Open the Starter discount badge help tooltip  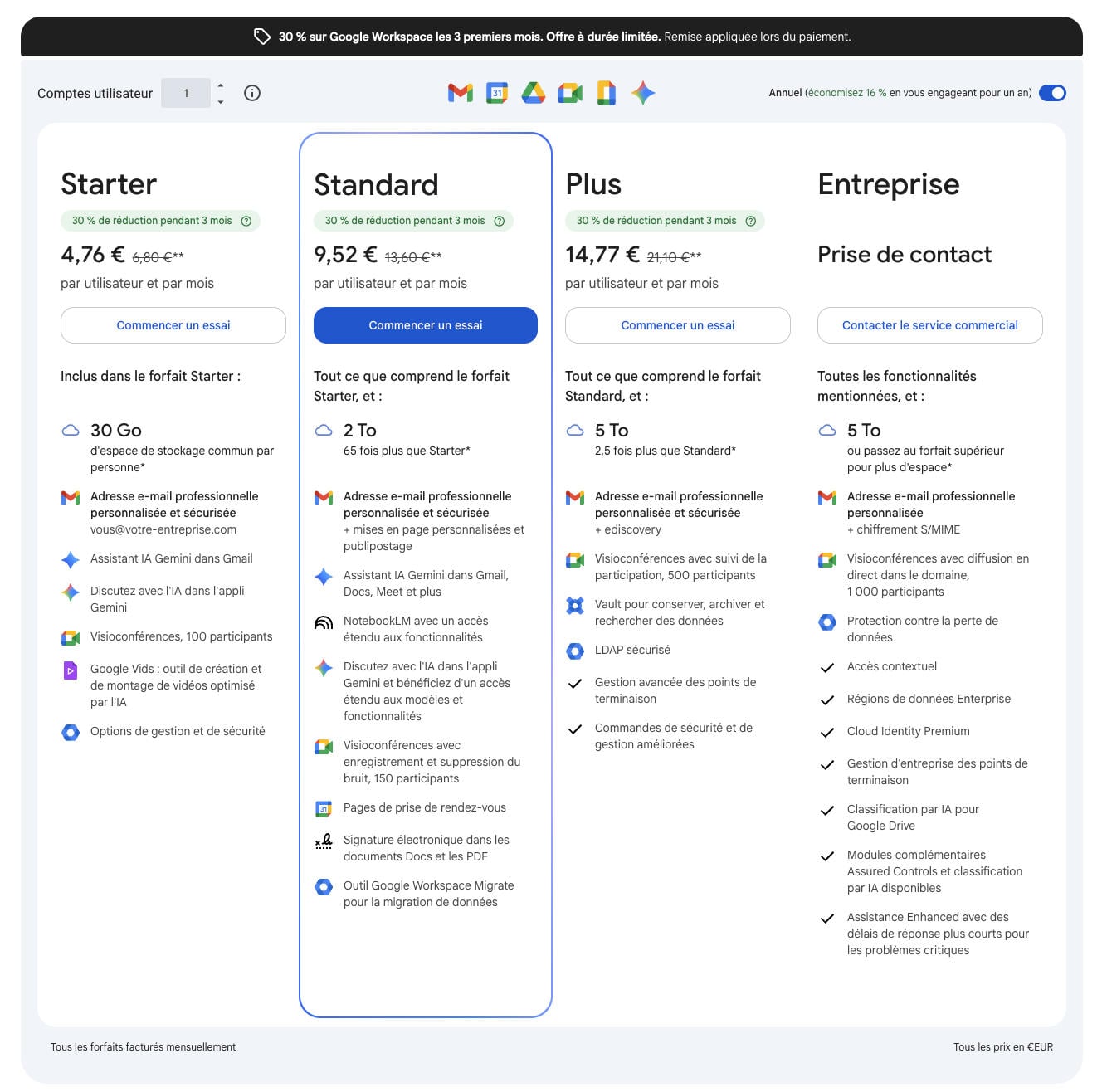[x=246, y=221]
